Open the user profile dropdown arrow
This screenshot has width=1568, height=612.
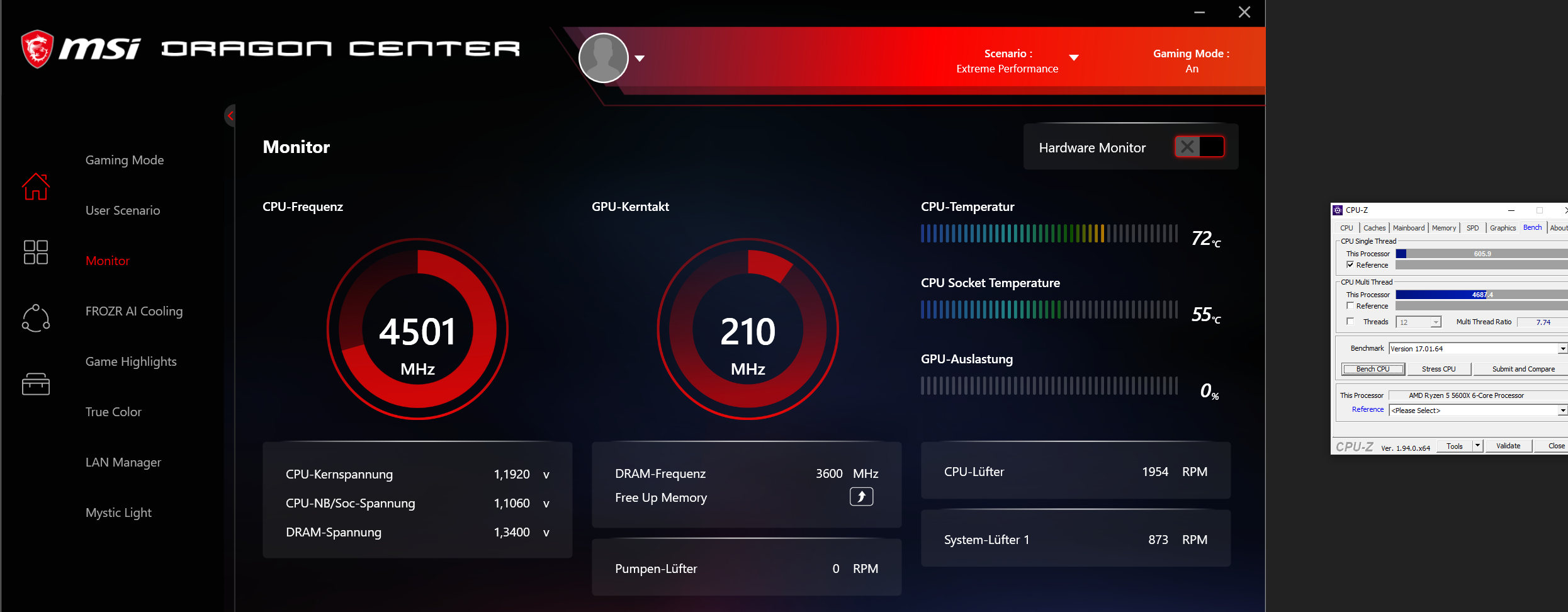(x=640, y=59)
